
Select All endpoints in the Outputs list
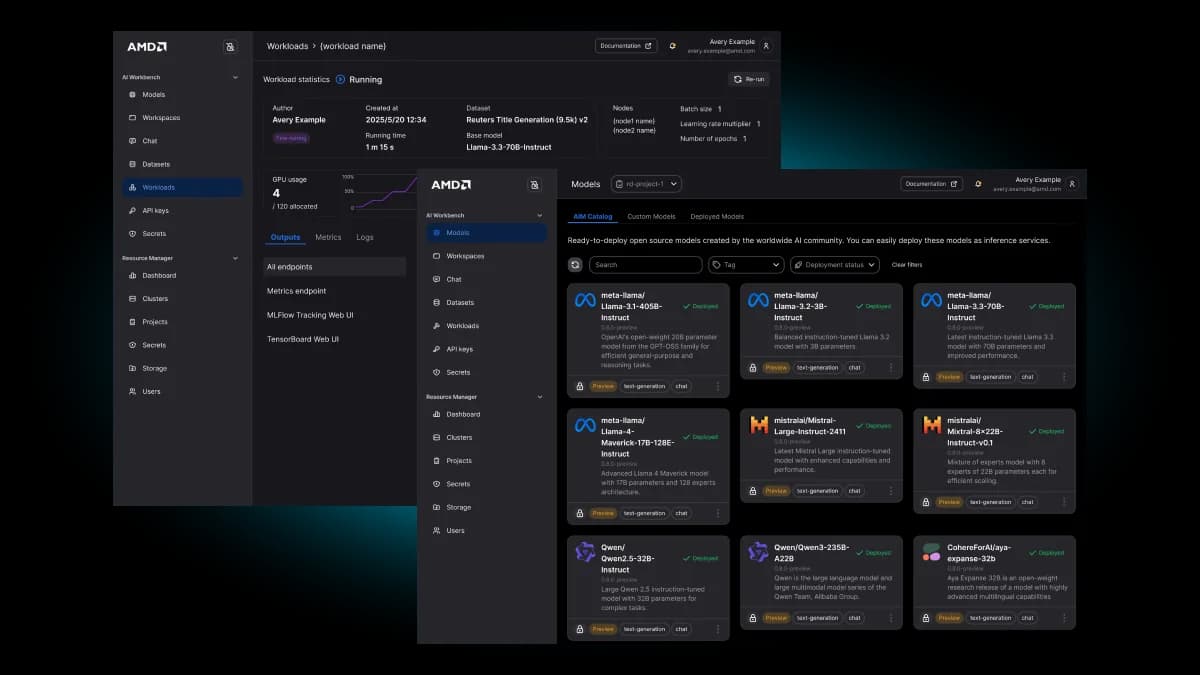(x=335, y=267)
